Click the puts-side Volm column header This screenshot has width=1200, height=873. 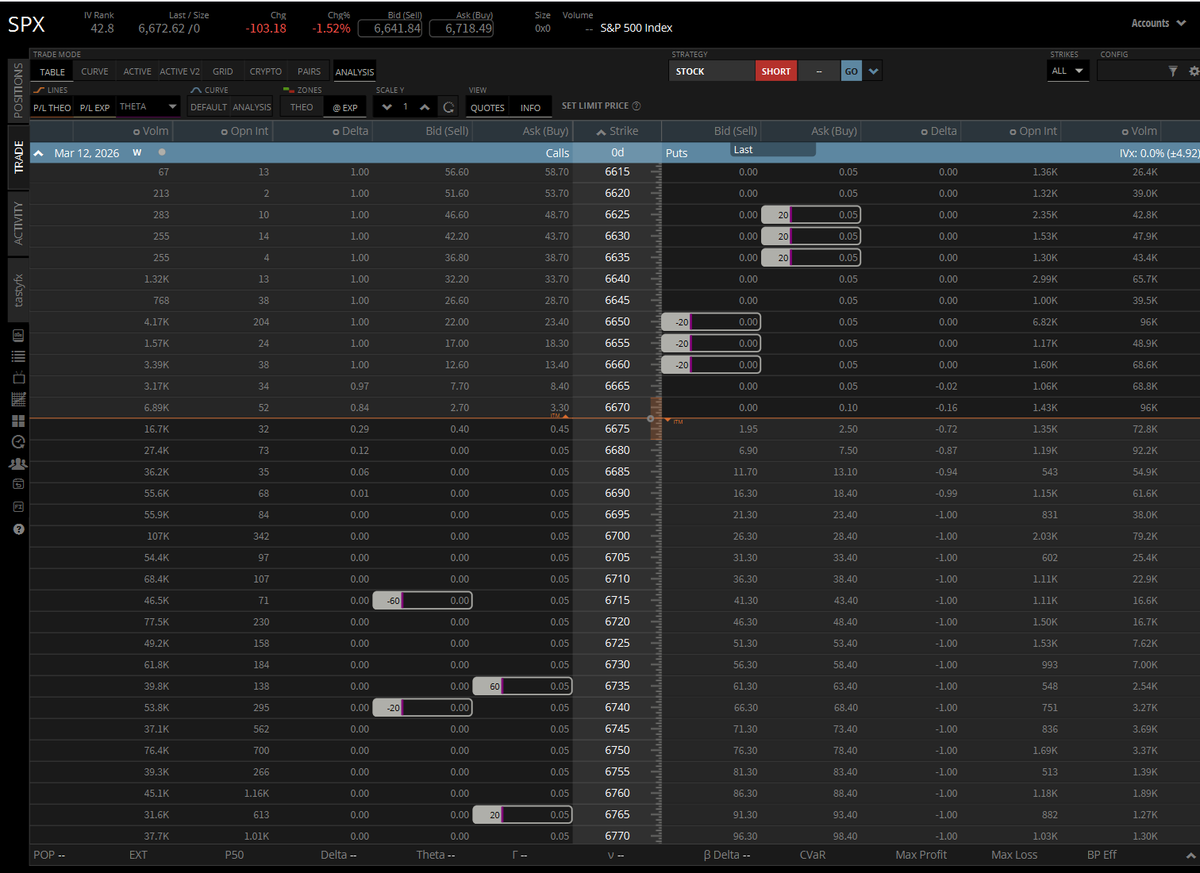pos(1138,131)
